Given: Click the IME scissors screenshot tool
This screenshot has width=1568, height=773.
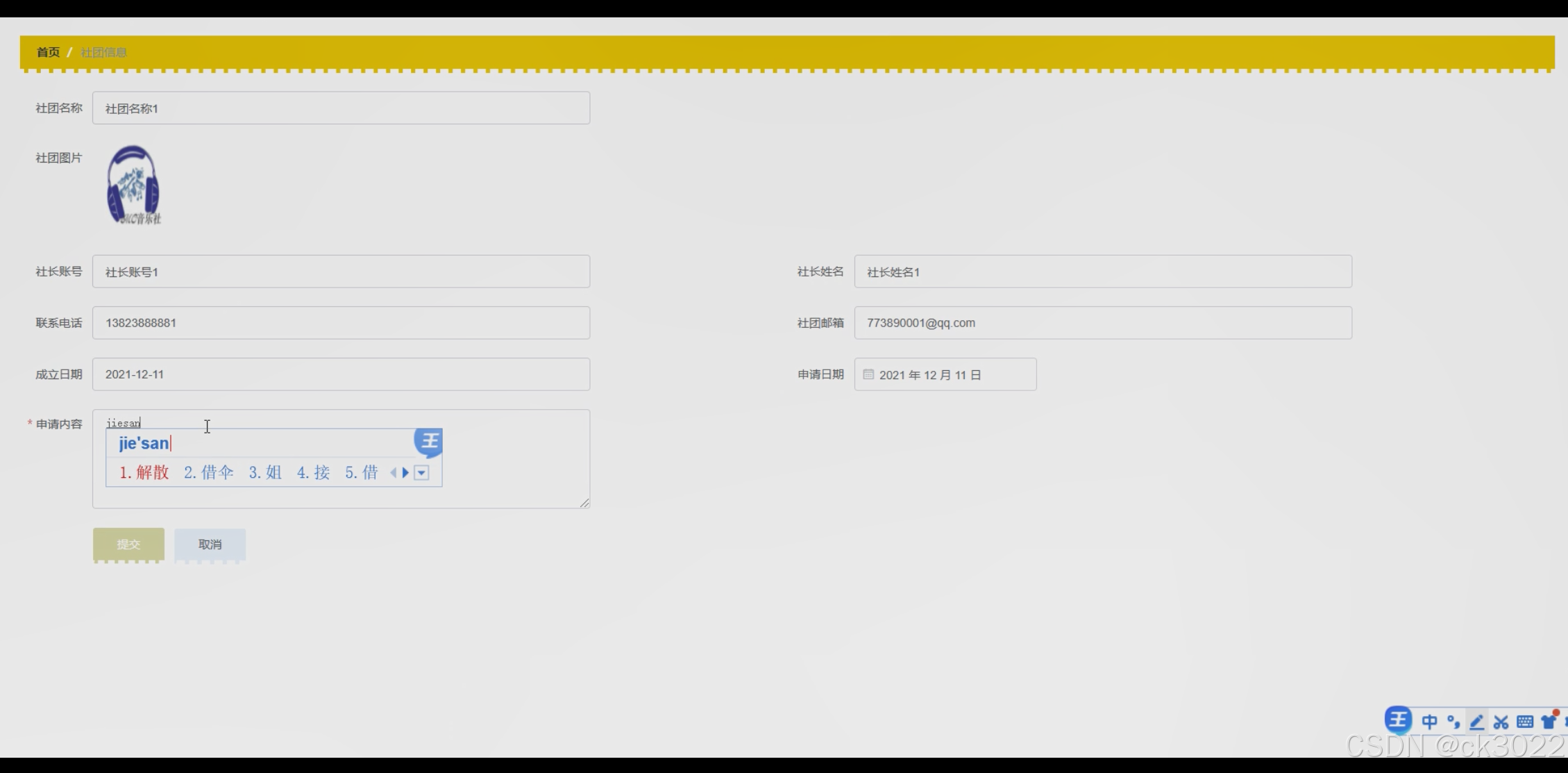Looking at the screenshot, I should 1501,722.
